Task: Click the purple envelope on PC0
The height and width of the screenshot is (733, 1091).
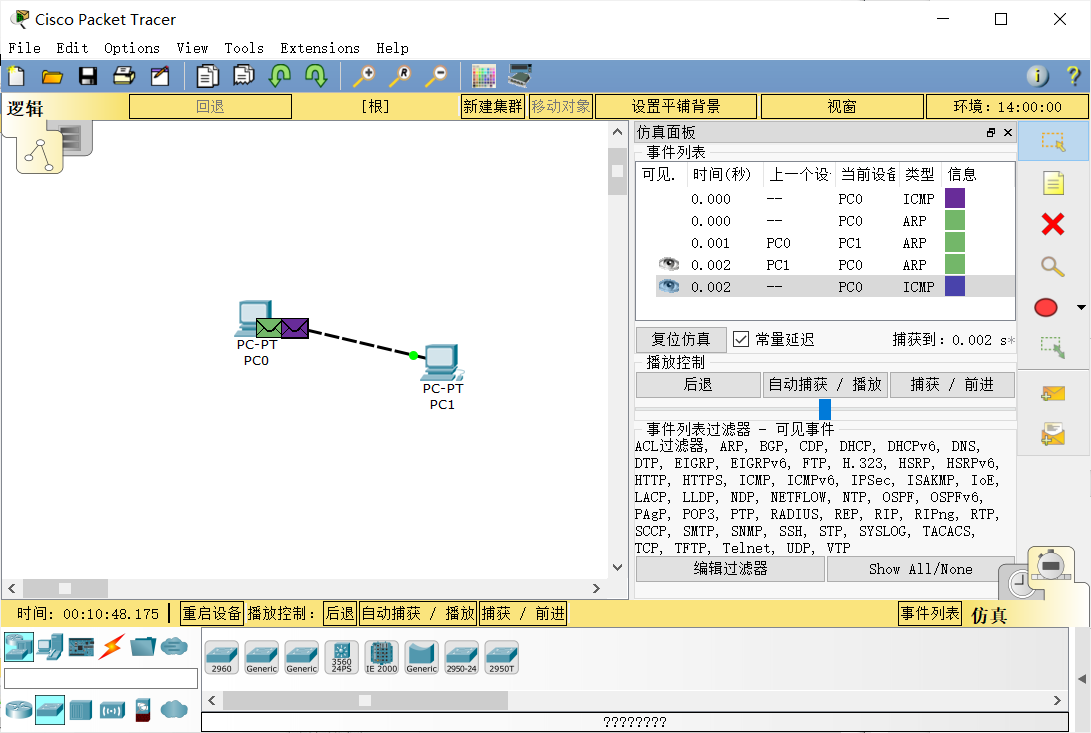Action: [295, 328]
